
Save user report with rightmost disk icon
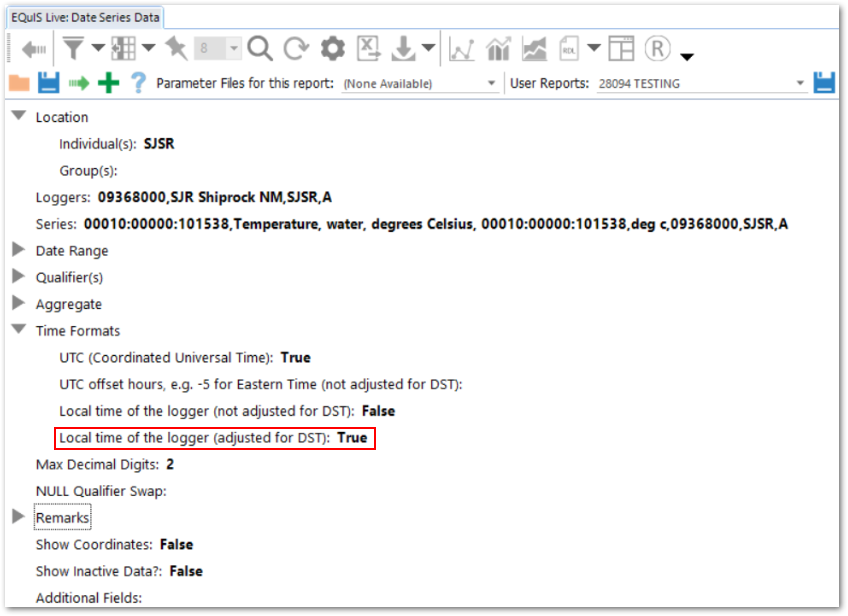pos(824,83)
